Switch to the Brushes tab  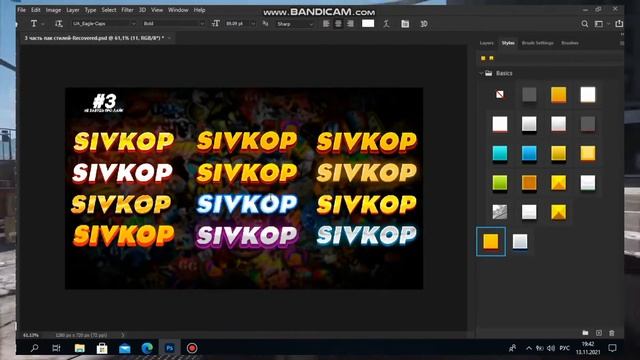coord(570,43)
